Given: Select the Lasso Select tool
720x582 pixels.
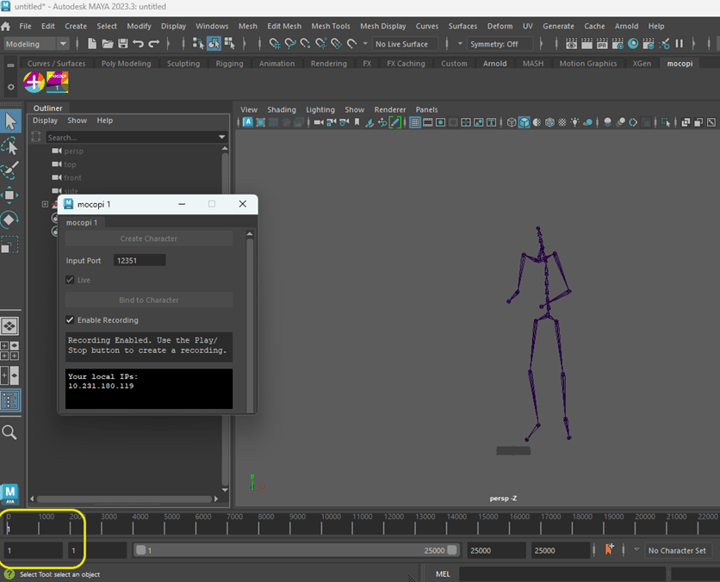Looking at the screenshot, I should tap(10, 147).
